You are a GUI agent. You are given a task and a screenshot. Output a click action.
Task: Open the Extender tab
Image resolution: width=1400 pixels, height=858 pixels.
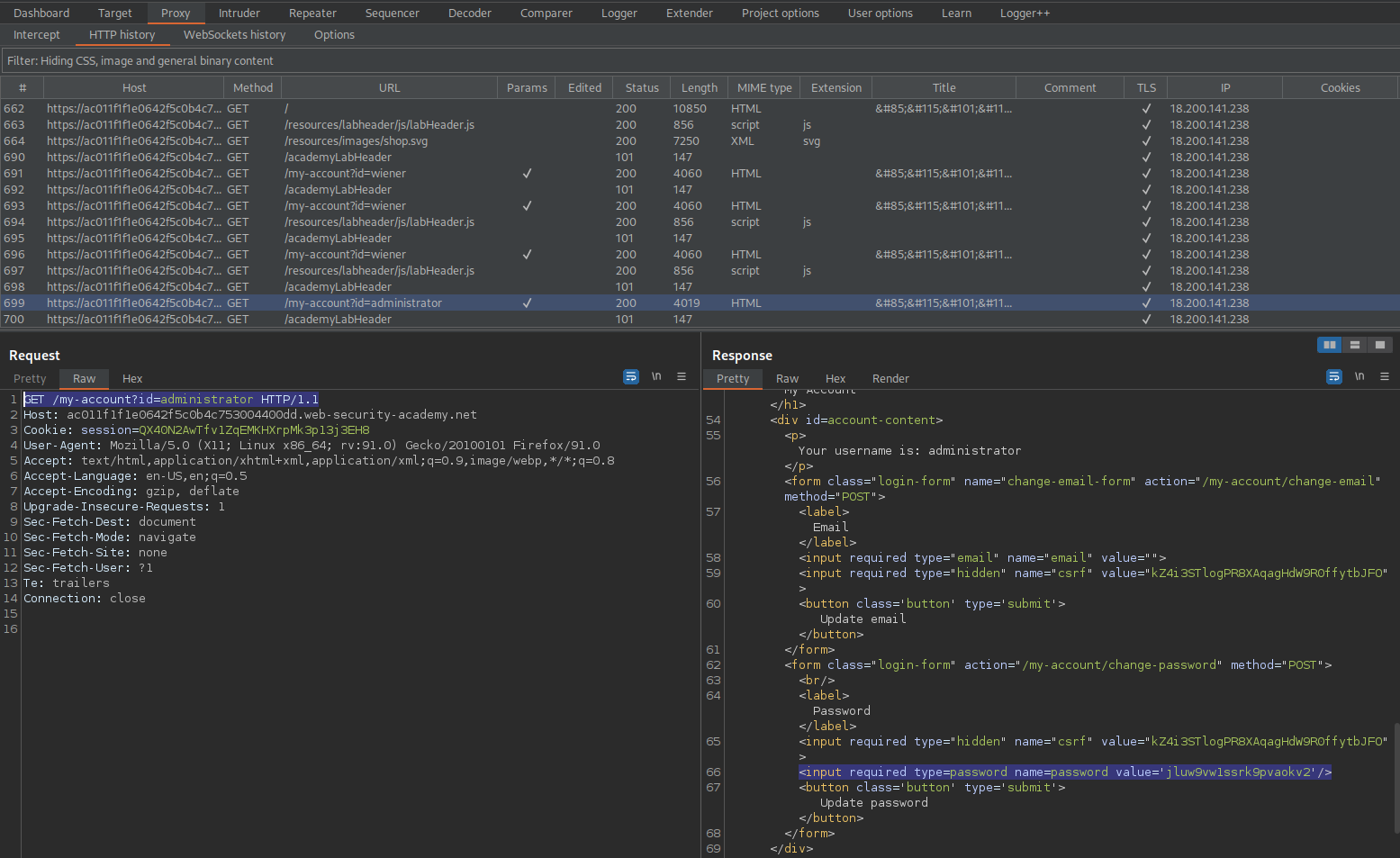[689, 13]
